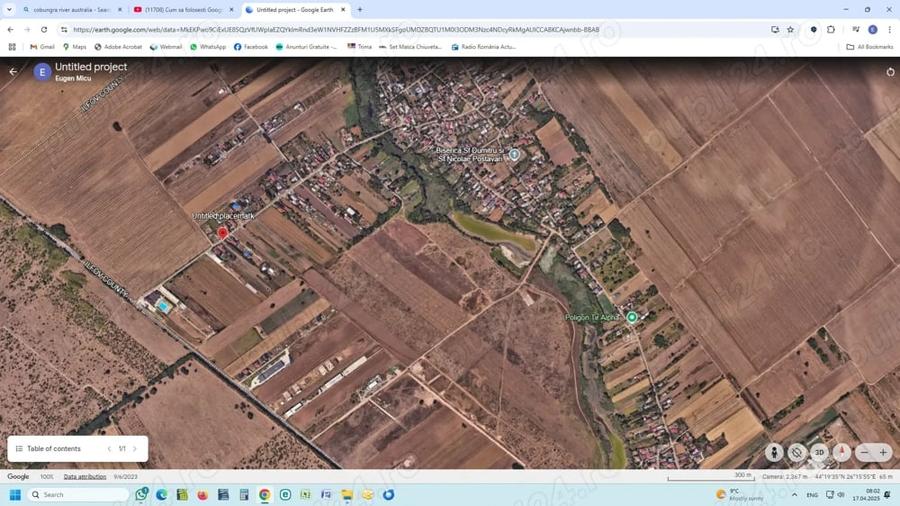Zoom out with the minus button
This screenshot has height=506, width=900.
click(864, 453)
